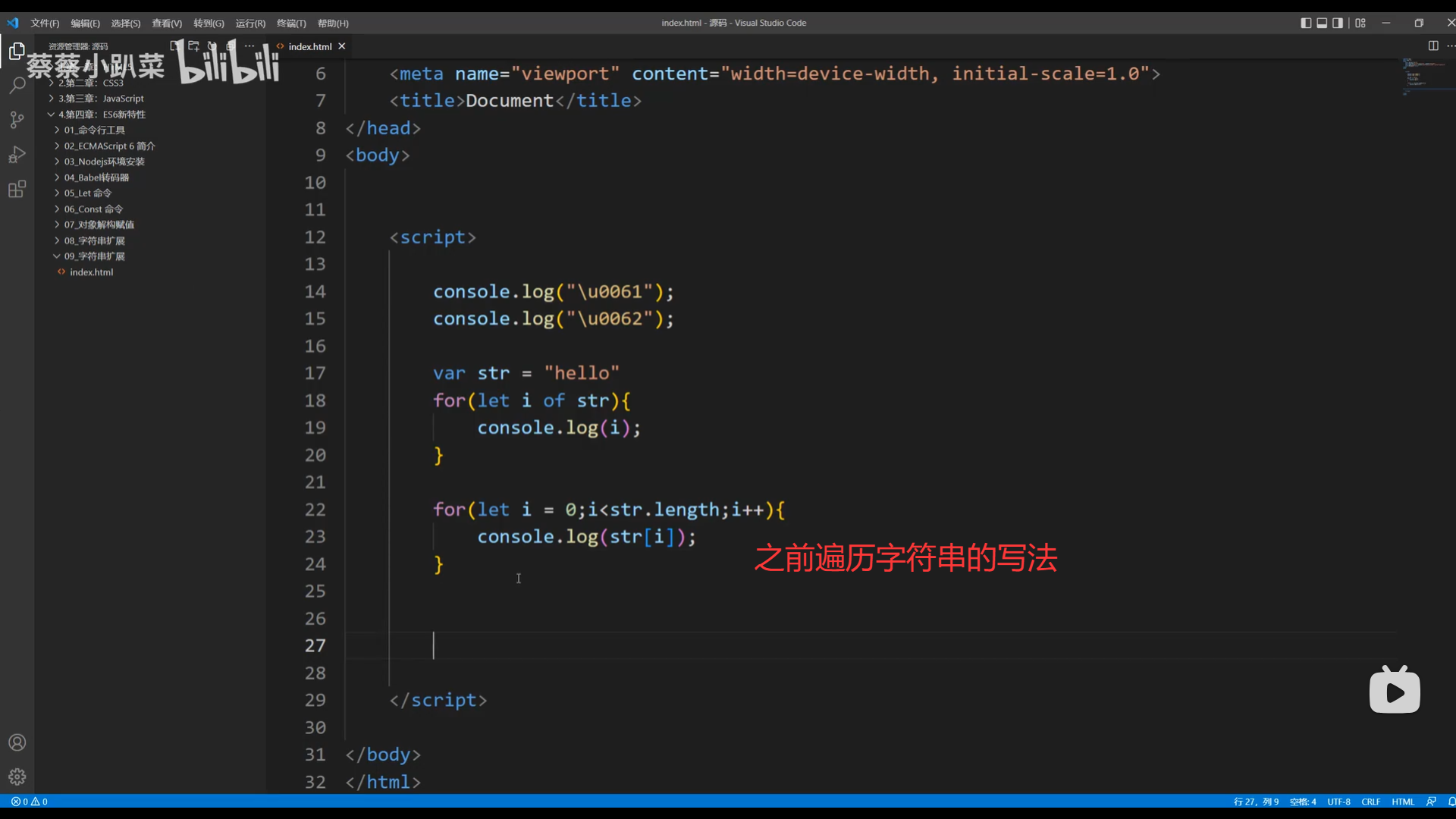This screenshot has height=819, width=1456.
Task: Open the Explorer view in activity bar
Action: pyautogui.click(x=17, y=52)
